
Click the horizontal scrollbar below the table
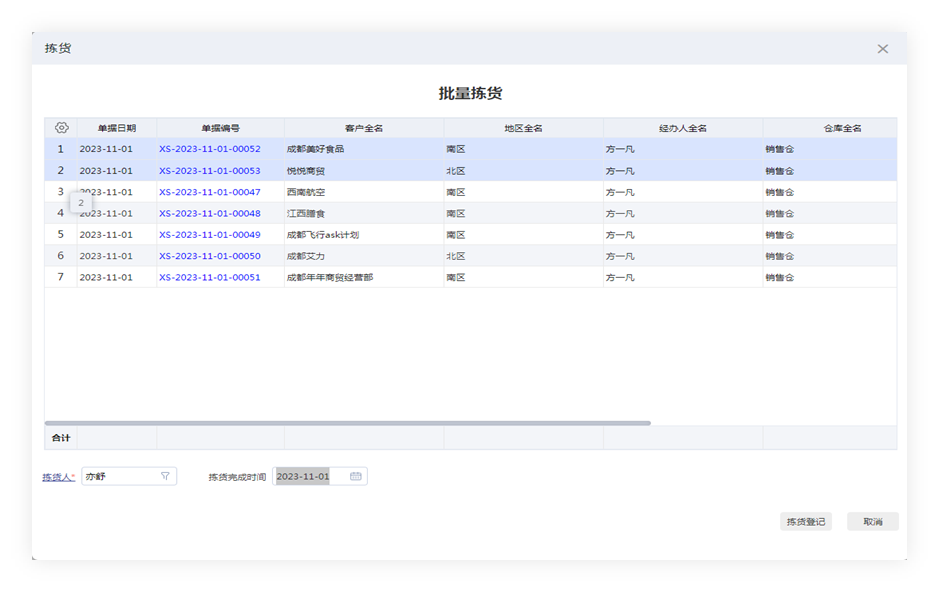pyautogui.click(x=350, y=423)
